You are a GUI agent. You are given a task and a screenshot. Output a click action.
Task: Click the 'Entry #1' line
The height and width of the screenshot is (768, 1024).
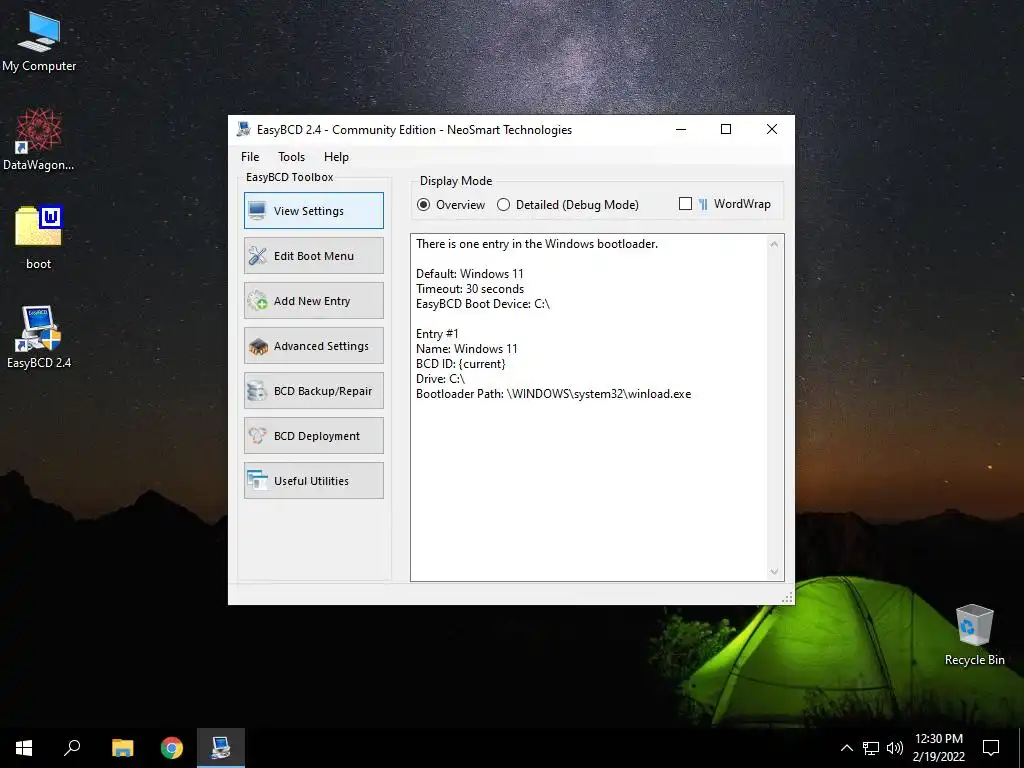pos(438,334)
